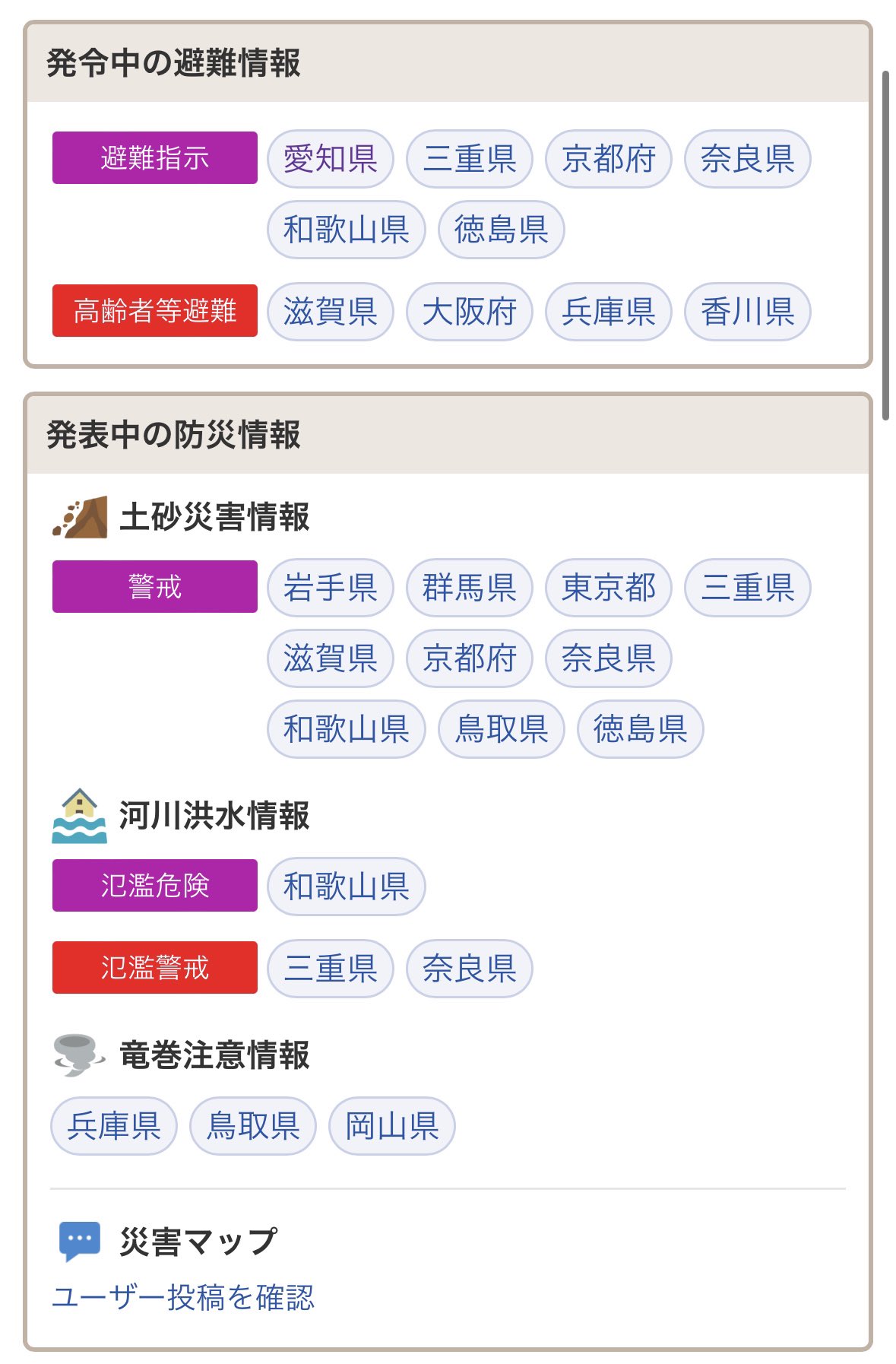
Task: Choose 東京都 in 土砂災害情報 警戒
Action: pyautogui.click(x=609, y=588)
